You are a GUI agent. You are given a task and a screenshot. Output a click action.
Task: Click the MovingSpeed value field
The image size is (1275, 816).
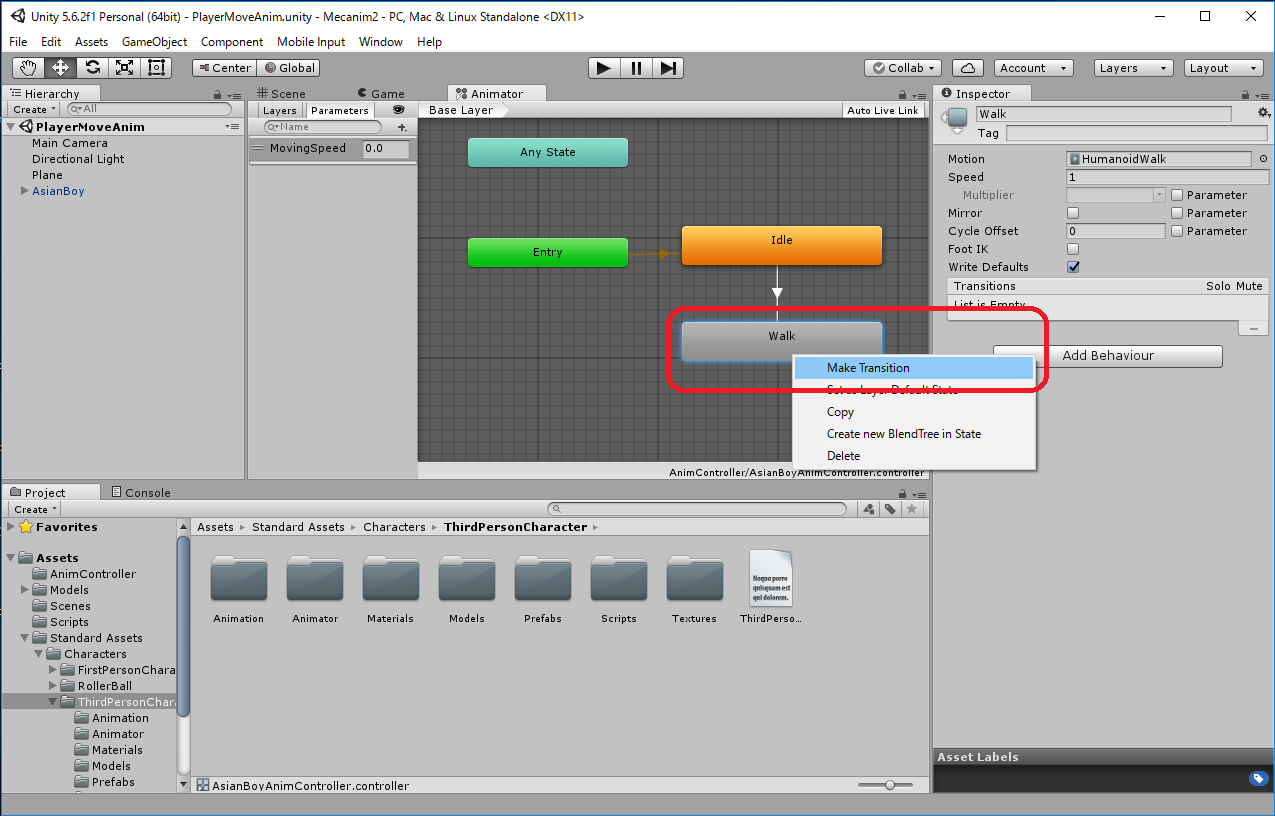(385, 148)
